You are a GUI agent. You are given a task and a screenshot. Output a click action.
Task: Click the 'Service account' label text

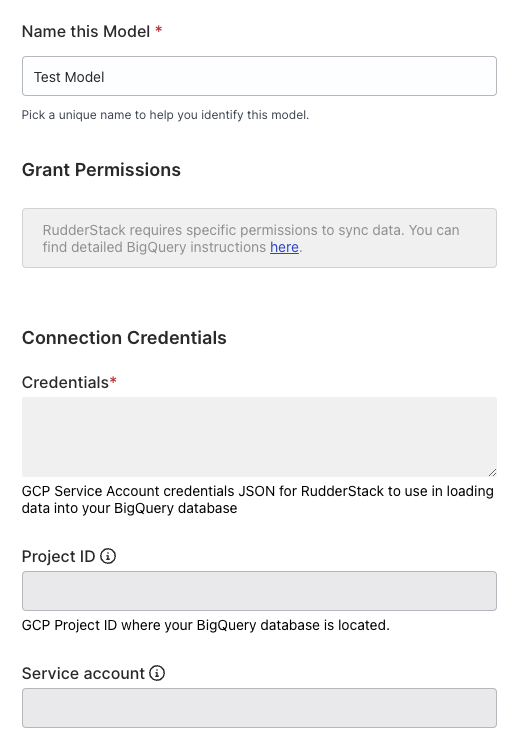(x=83, y=673)
